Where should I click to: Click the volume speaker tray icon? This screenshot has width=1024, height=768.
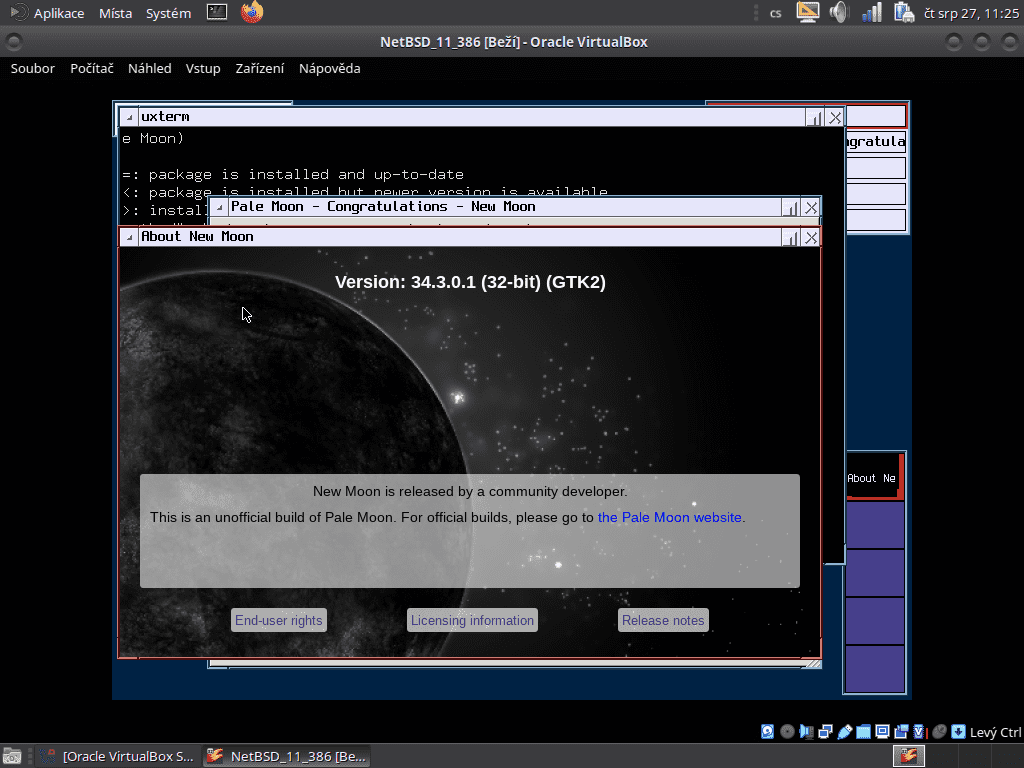839,12
